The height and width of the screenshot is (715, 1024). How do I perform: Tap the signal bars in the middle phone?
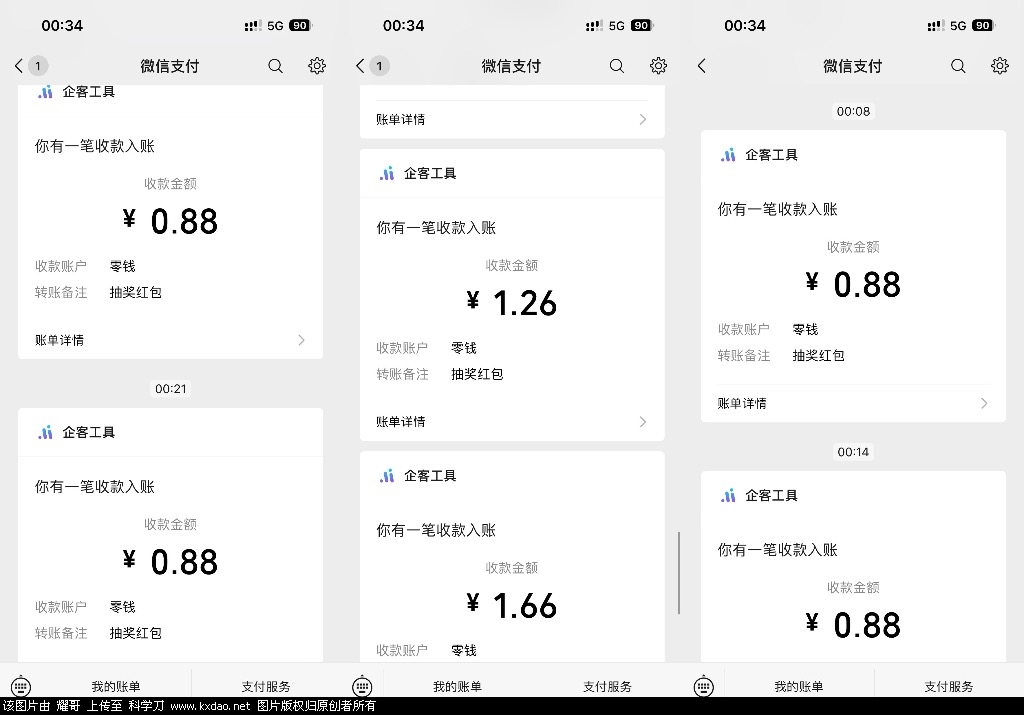[x=594, y=25]
